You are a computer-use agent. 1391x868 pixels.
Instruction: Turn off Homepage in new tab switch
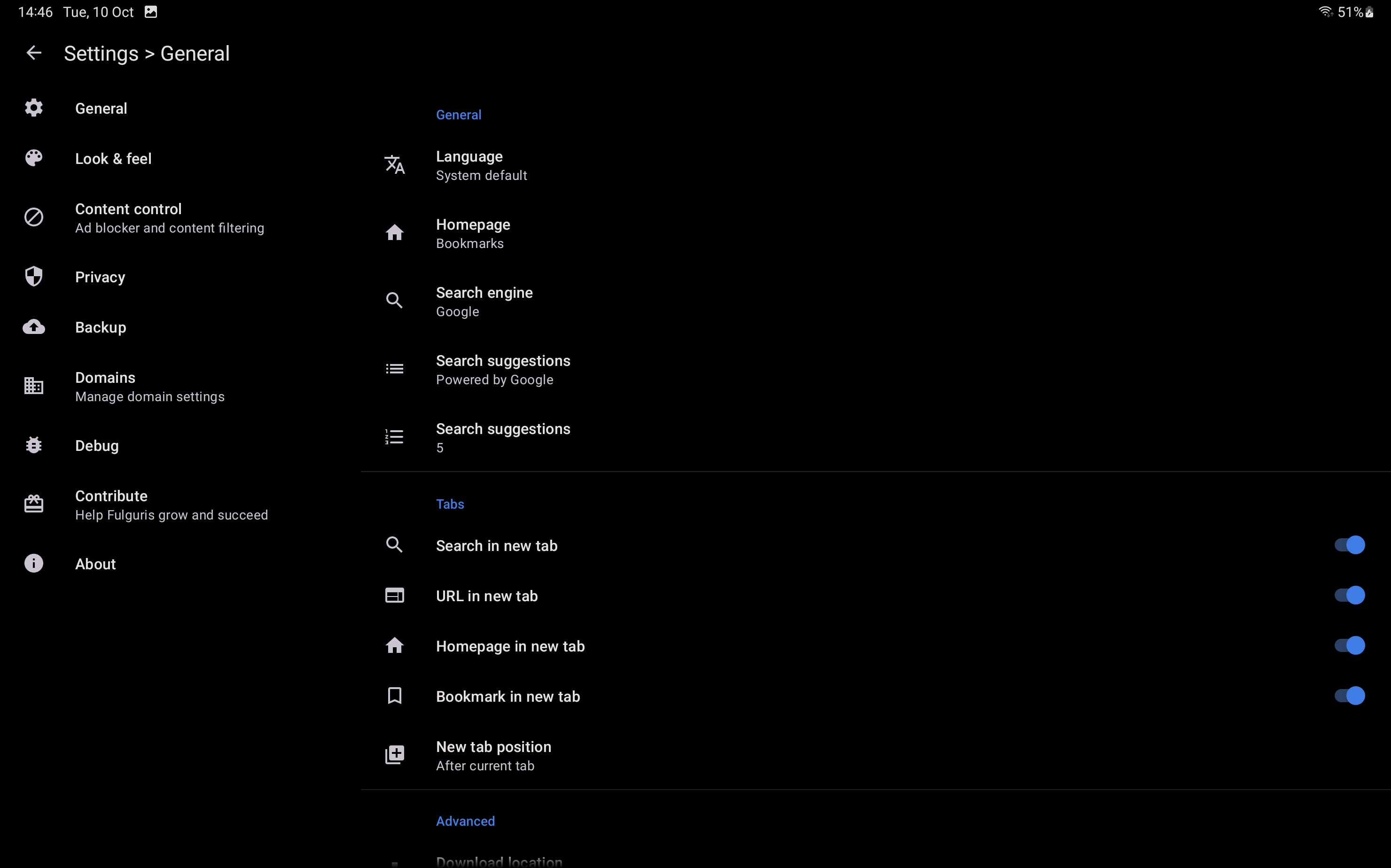click(x=1349, y=646)
